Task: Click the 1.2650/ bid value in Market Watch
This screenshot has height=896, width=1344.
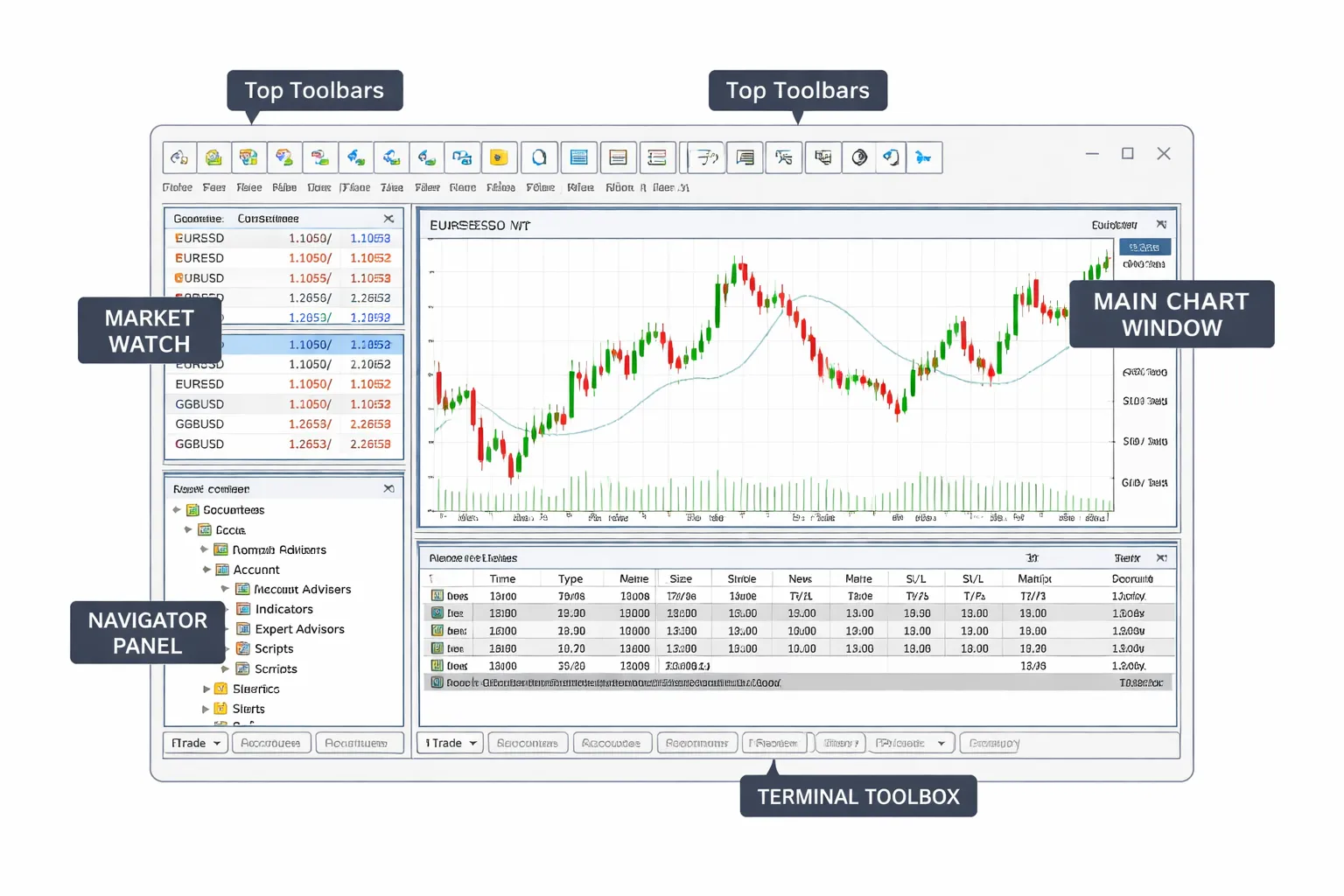Action: pos(310,298)
